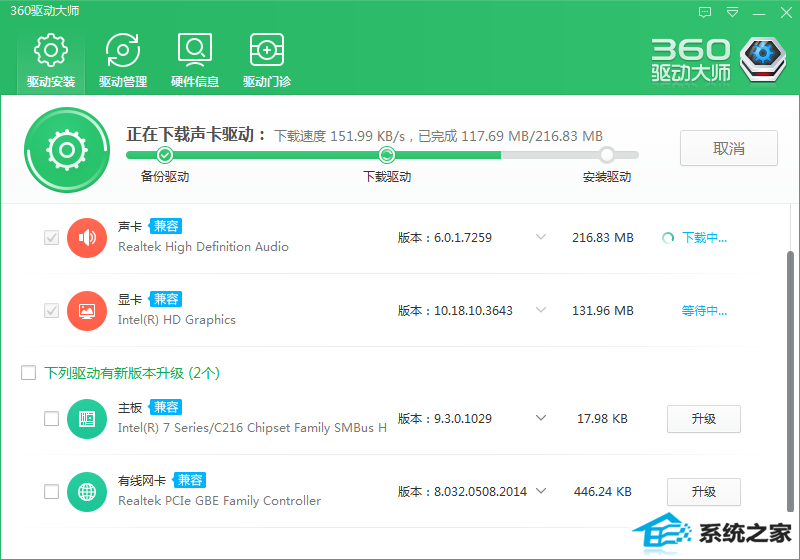Click the 兼容 badge next to 显卡
The height and width of the screenshot is (560, 800).
[166, 299]
